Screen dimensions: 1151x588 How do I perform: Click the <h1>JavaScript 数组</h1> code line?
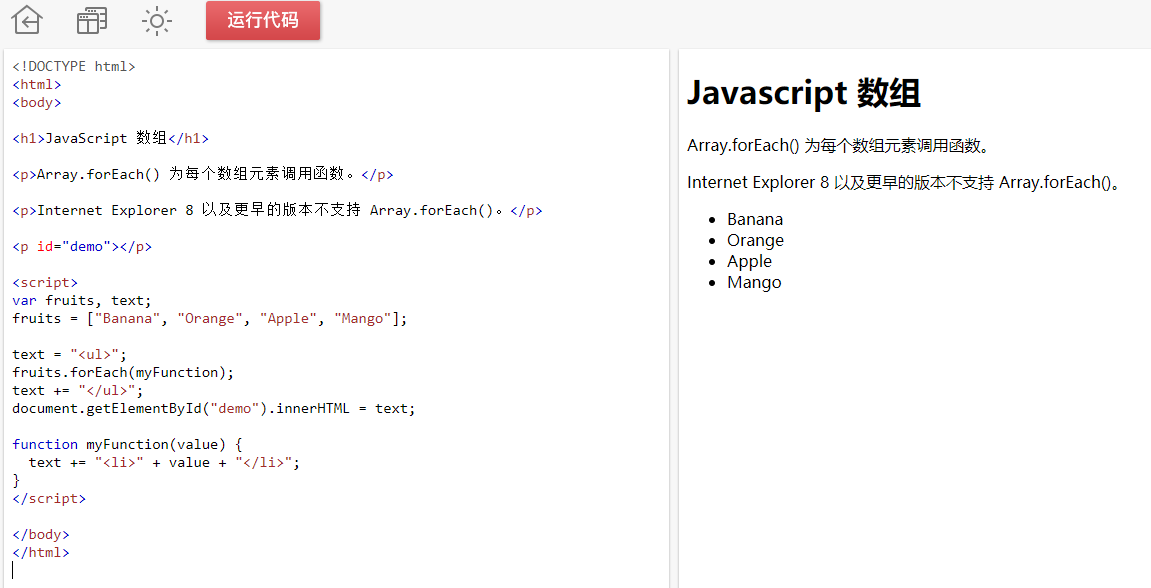[x=111, y=138]
